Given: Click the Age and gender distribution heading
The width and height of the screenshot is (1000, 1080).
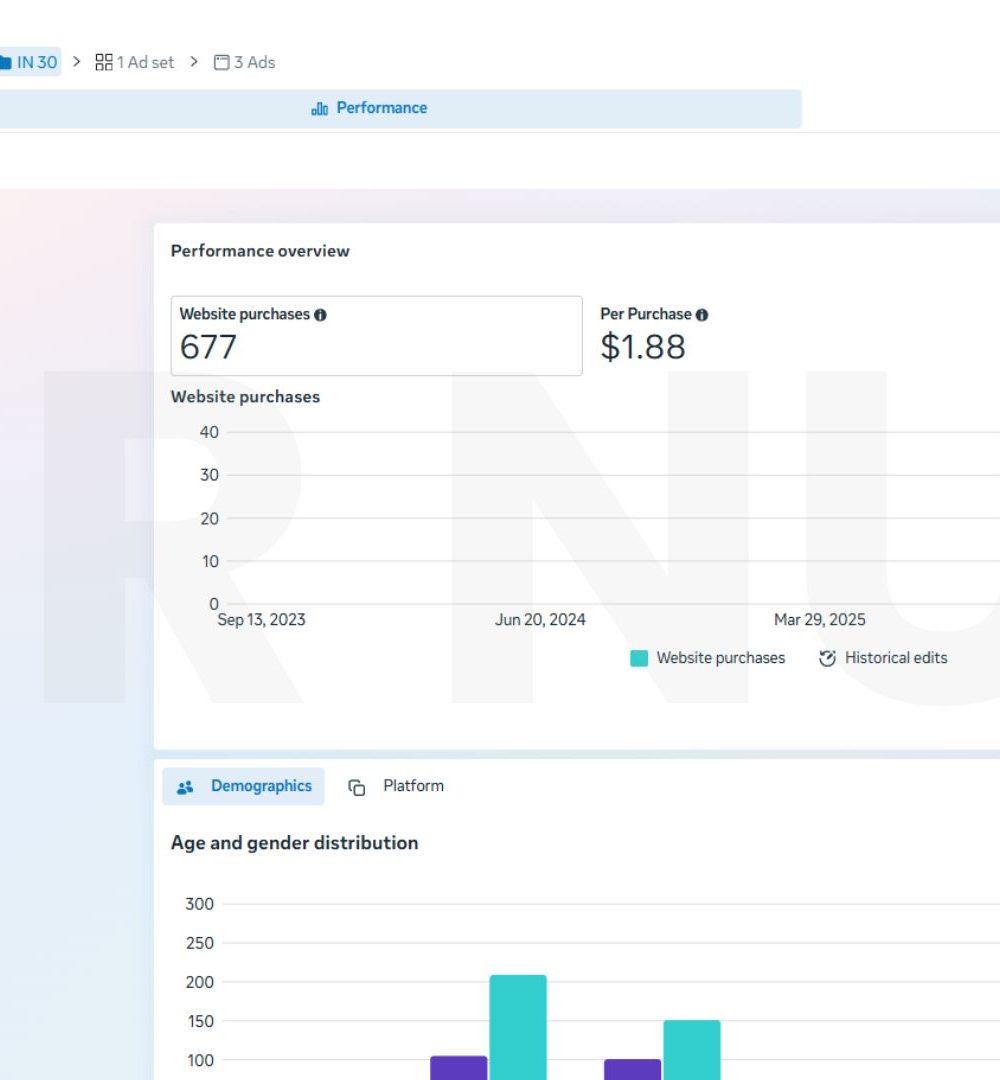Looking at the screenshot, I should coord(295,843).
